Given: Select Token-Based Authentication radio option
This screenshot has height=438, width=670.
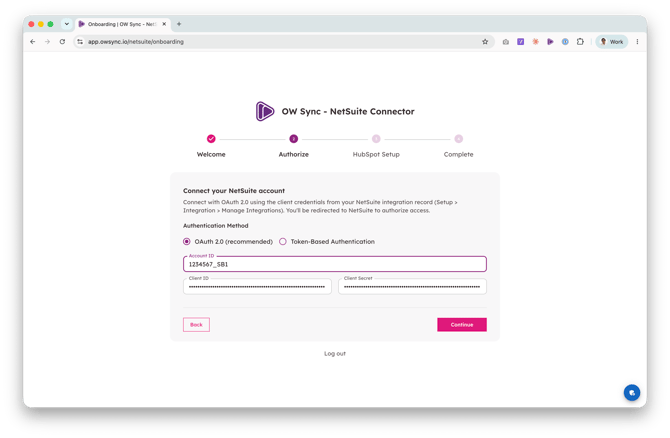Looking at the screenshot, I should pyautogui.click(x=283, y=241).
